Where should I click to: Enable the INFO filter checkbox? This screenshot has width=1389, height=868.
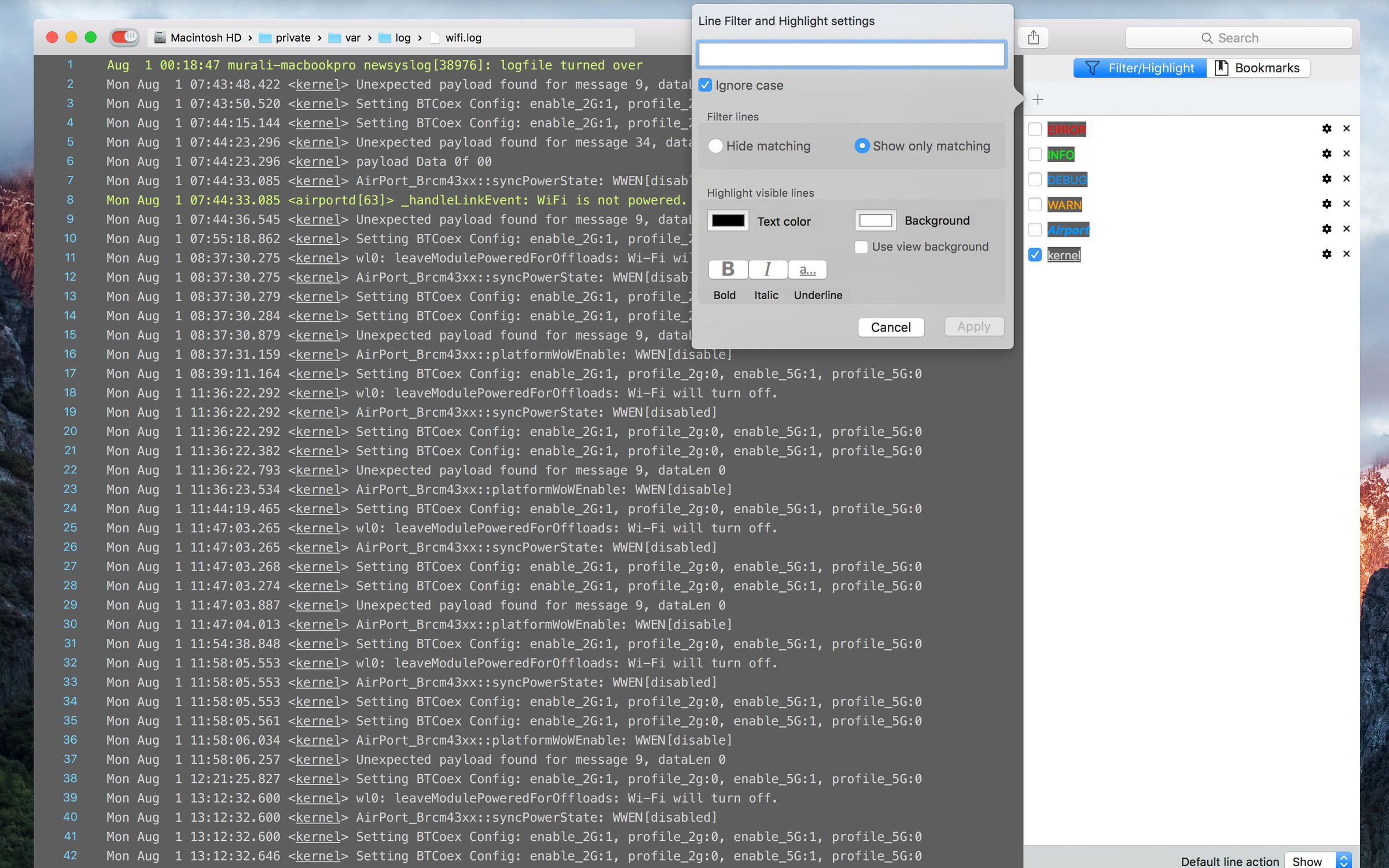(x=1035, y=155)
